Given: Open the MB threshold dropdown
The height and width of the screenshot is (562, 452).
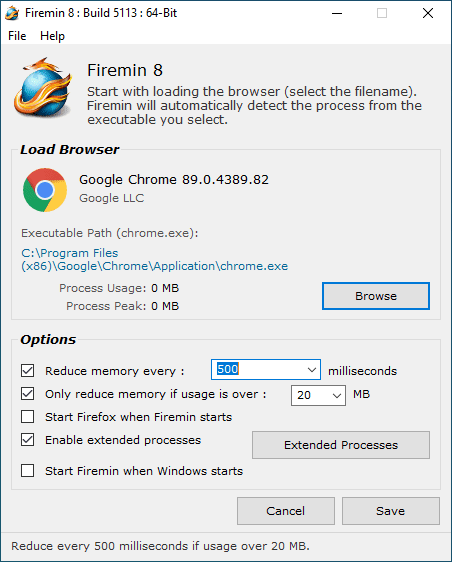Looking at the screenshot, I should (x=318, y=395).
